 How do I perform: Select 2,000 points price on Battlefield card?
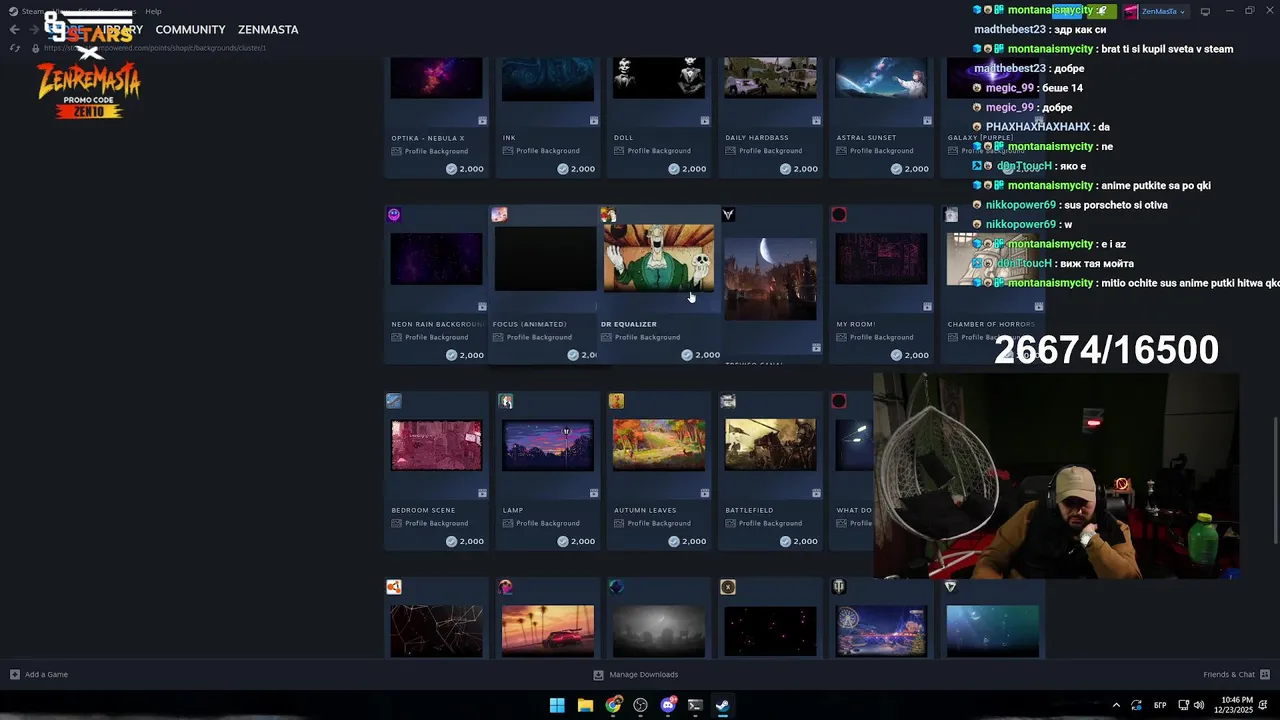coord(798,541)
